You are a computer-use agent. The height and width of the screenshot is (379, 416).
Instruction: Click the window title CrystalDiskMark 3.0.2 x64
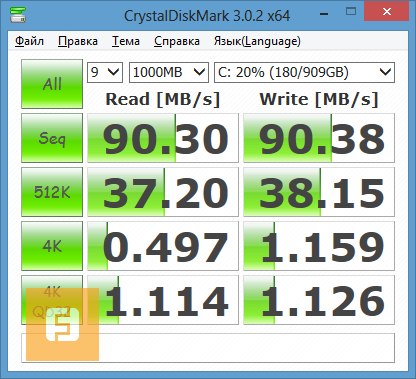[x=207, y=16]
